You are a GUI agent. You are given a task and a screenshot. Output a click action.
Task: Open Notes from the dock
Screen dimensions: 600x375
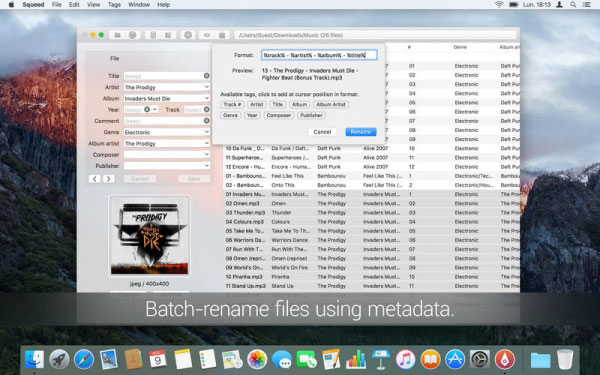(183, 360)
